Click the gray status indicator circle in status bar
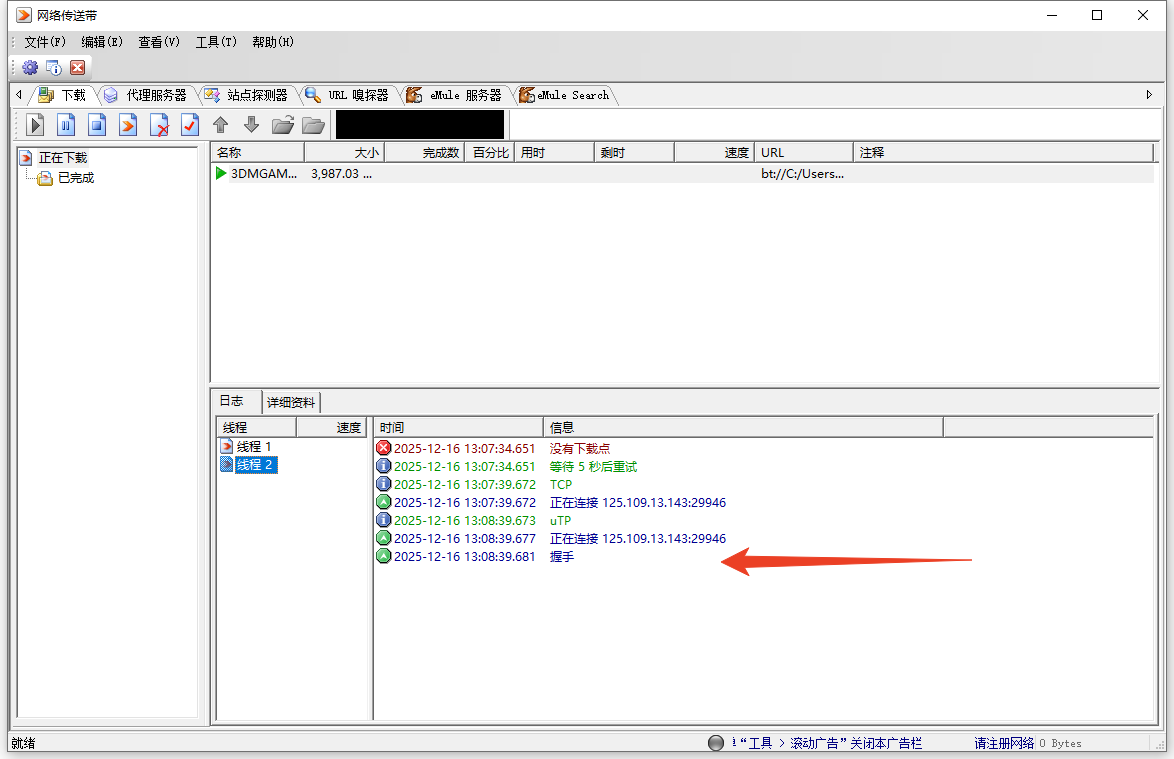1174x759 pixels. pos(715,743)
